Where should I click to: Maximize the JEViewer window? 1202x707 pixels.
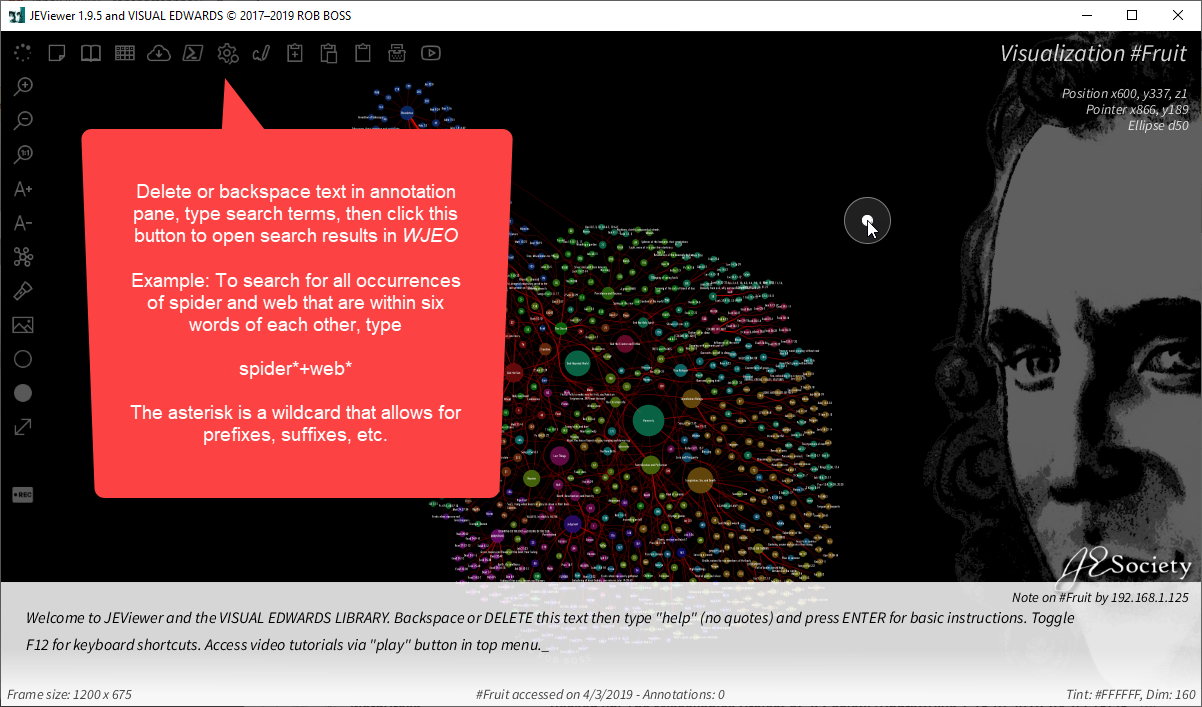[1132, 15]
